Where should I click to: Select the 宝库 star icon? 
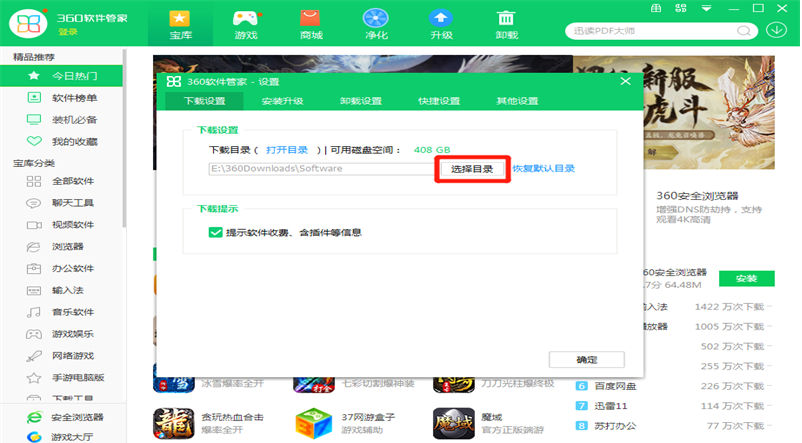click(x=179, y=19)
